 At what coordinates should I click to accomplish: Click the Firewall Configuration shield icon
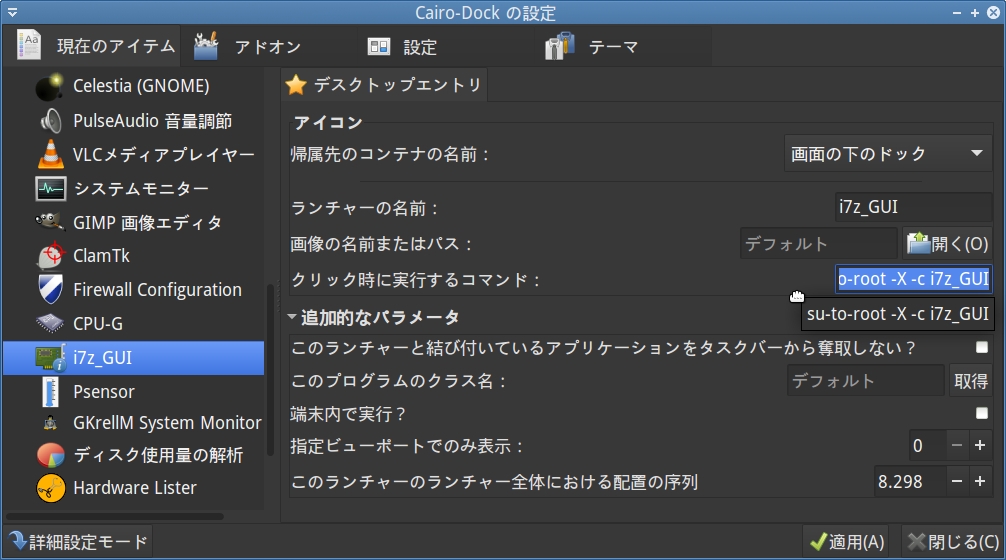50,289
